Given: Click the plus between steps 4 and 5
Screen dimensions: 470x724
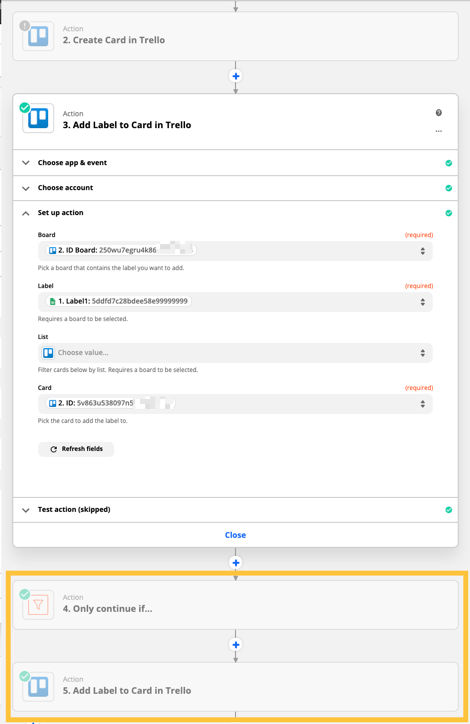Looking at the screenshot, I should point(235,645).
